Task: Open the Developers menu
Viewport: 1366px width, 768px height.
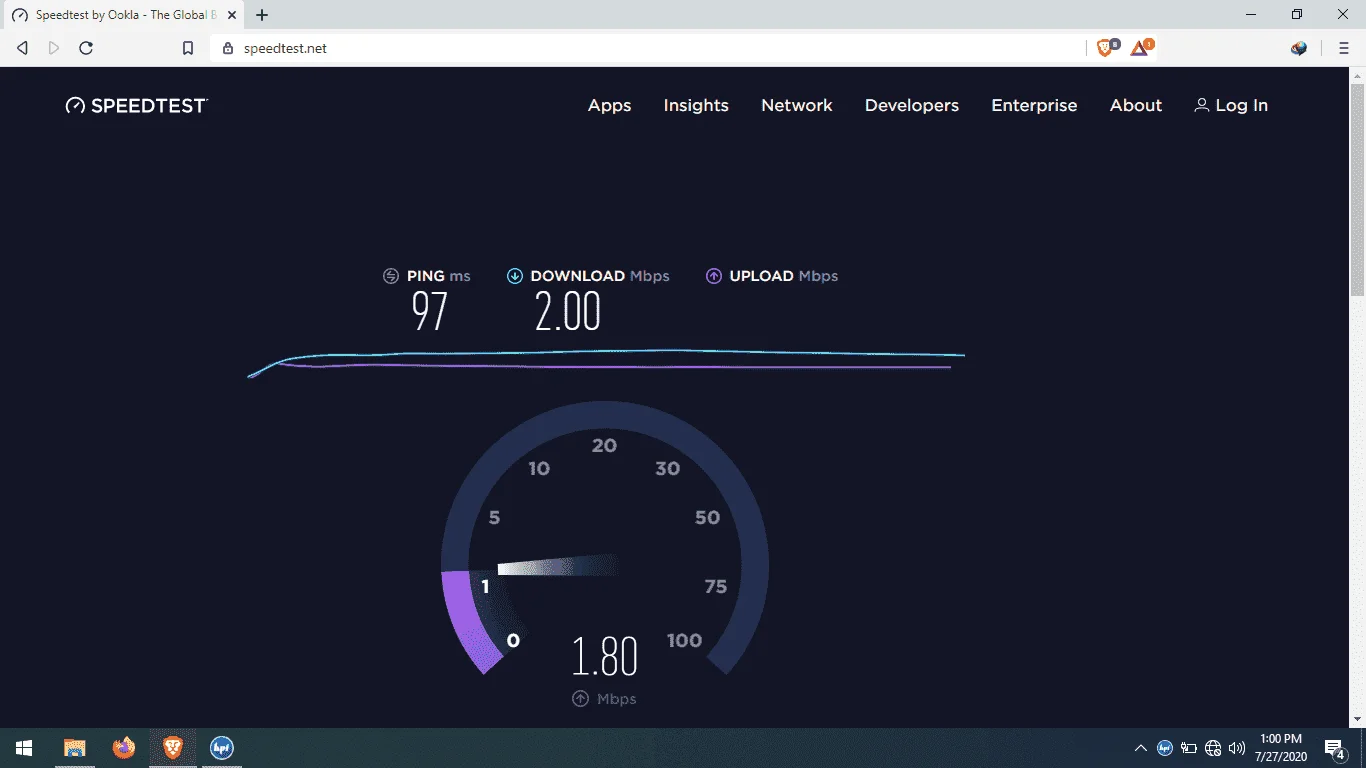Action: click(912, 105)
